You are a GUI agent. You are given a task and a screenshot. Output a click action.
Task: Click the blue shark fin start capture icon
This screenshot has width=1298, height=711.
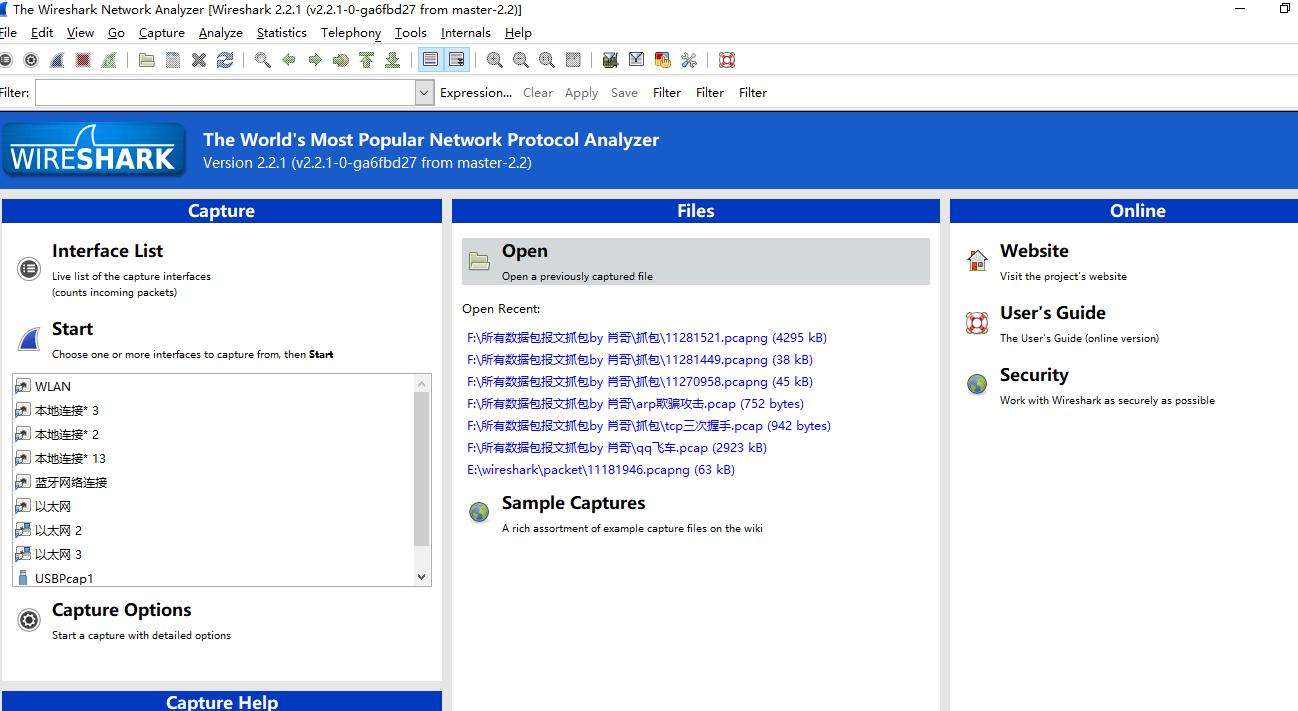coord(57,60)
